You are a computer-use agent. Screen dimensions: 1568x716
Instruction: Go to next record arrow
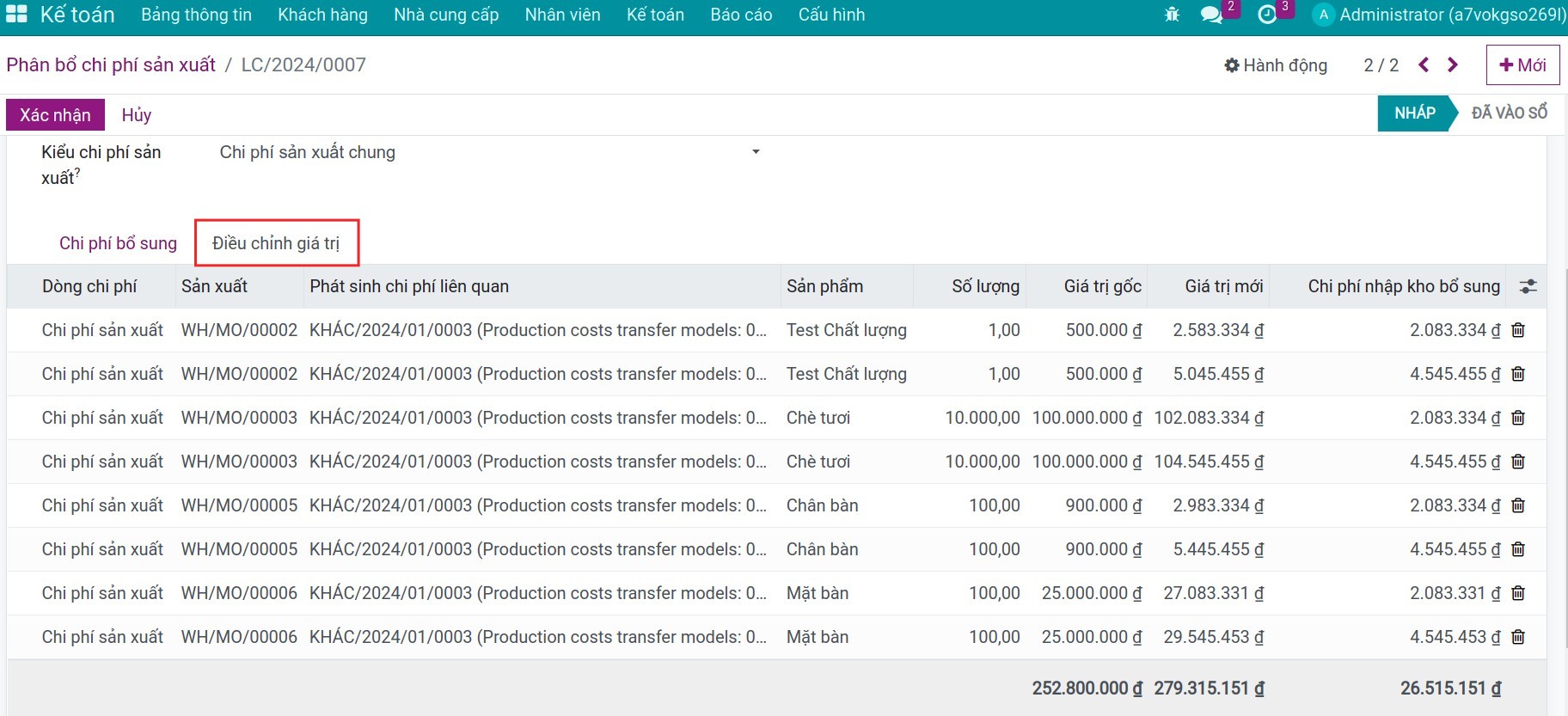coord(1453,65)
